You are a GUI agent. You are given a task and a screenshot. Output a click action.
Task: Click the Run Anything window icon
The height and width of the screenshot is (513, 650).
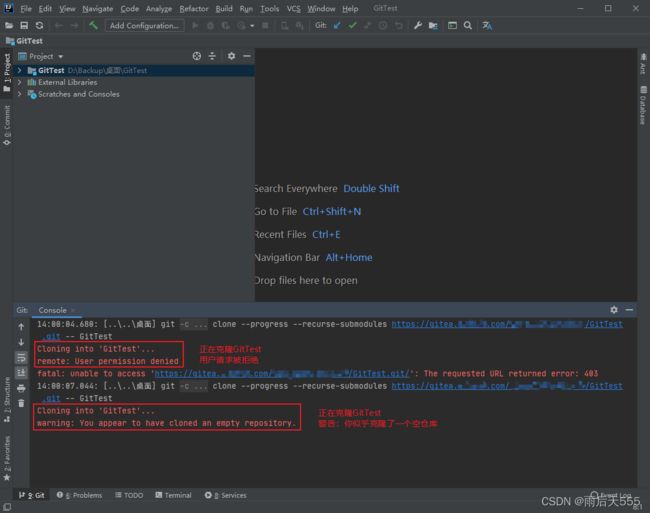coord(452,26)
